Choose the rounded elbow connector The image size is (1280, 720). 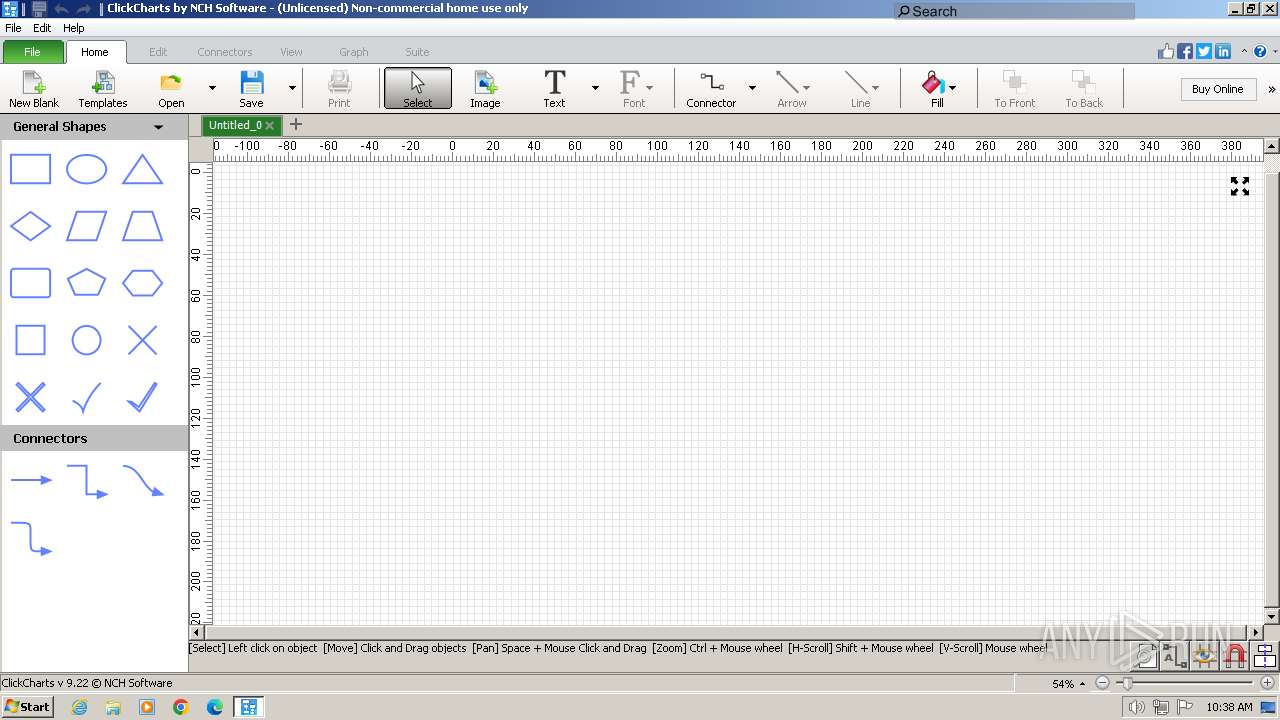tap(31, 538)
